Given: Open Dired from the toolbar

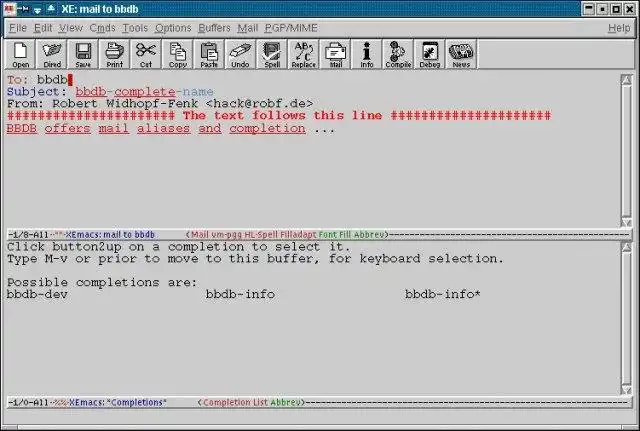Looking at the screenshot, I should pos(52,54).
